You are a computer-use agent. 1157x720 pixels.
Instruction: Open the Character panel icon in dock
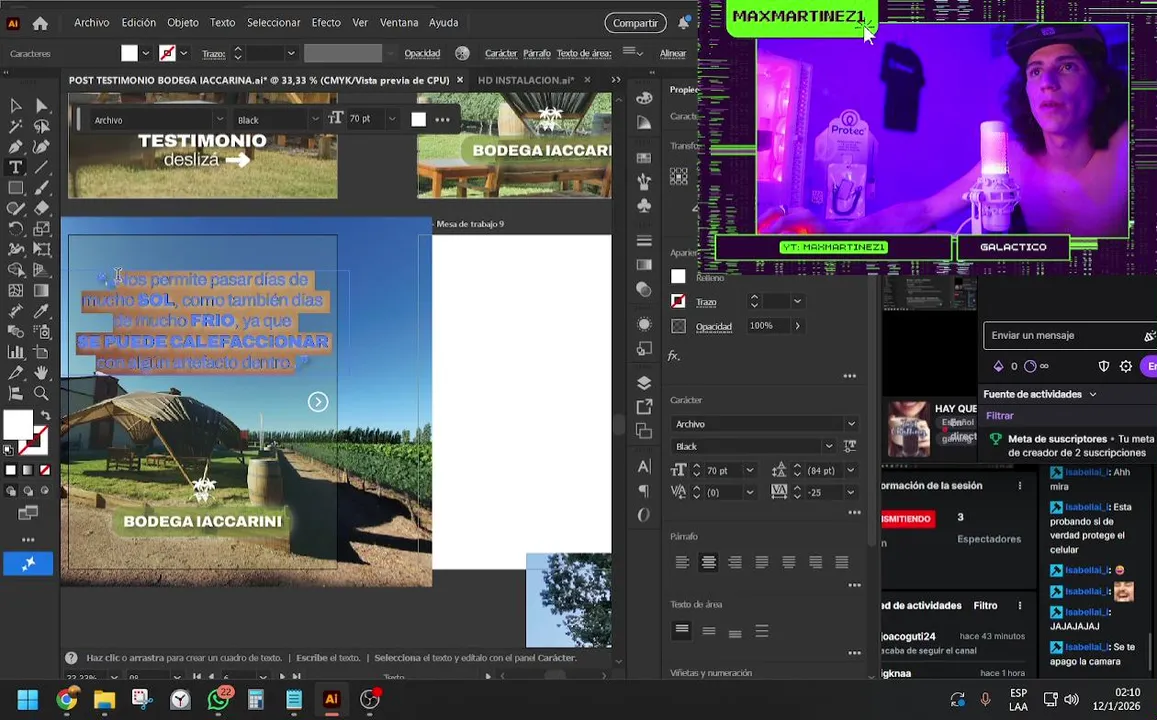point(644,466)
